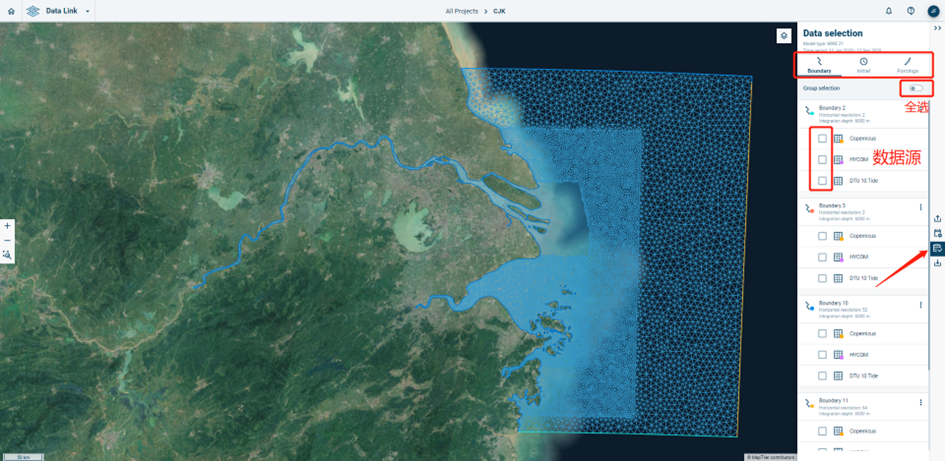The width and height of the screenshot is (945, 461).
Task: Check HYCOM under Boundary 10
Action: [x=823, y=355]
